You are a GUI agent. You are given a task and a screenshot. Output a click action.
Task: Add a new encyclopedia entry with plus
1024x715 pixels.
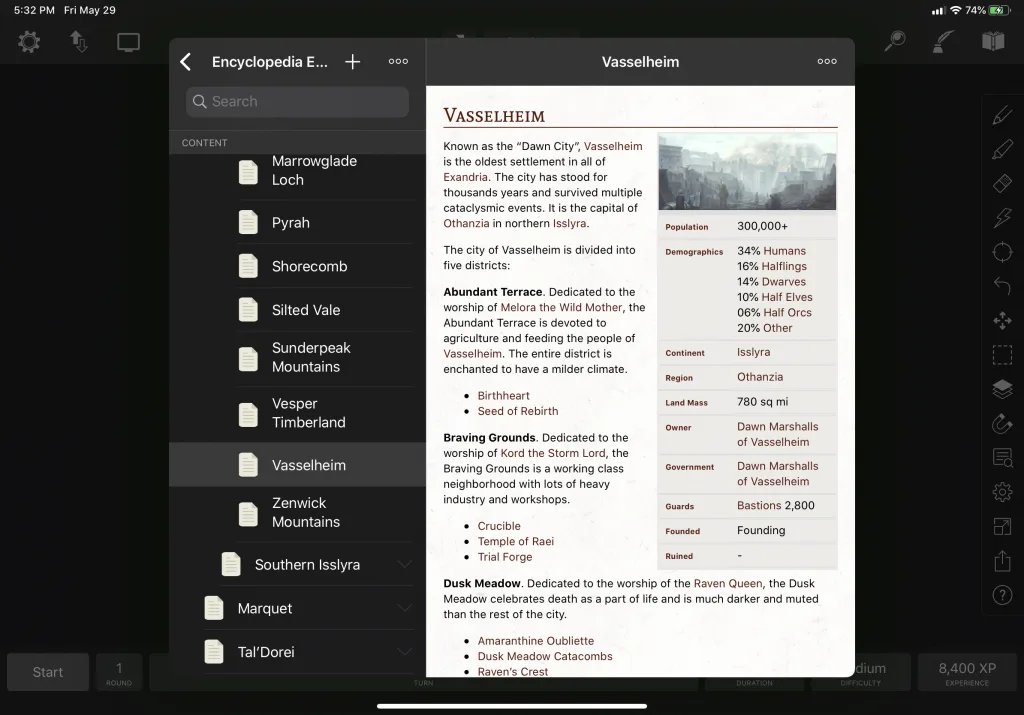point(353,62)
